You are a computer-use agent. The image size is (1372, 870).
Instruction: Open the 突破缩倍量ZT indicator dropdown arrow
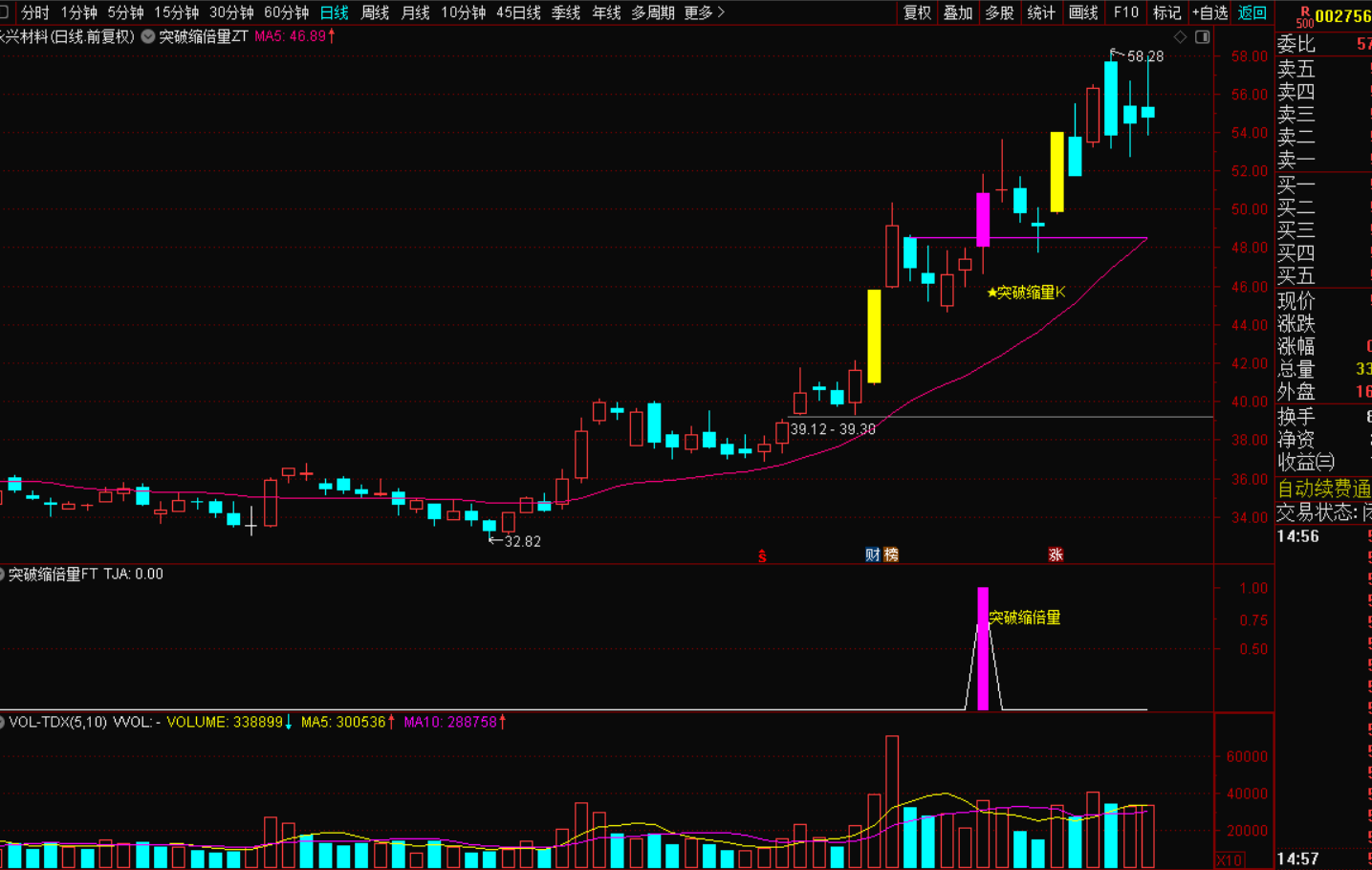pos(148,36)
